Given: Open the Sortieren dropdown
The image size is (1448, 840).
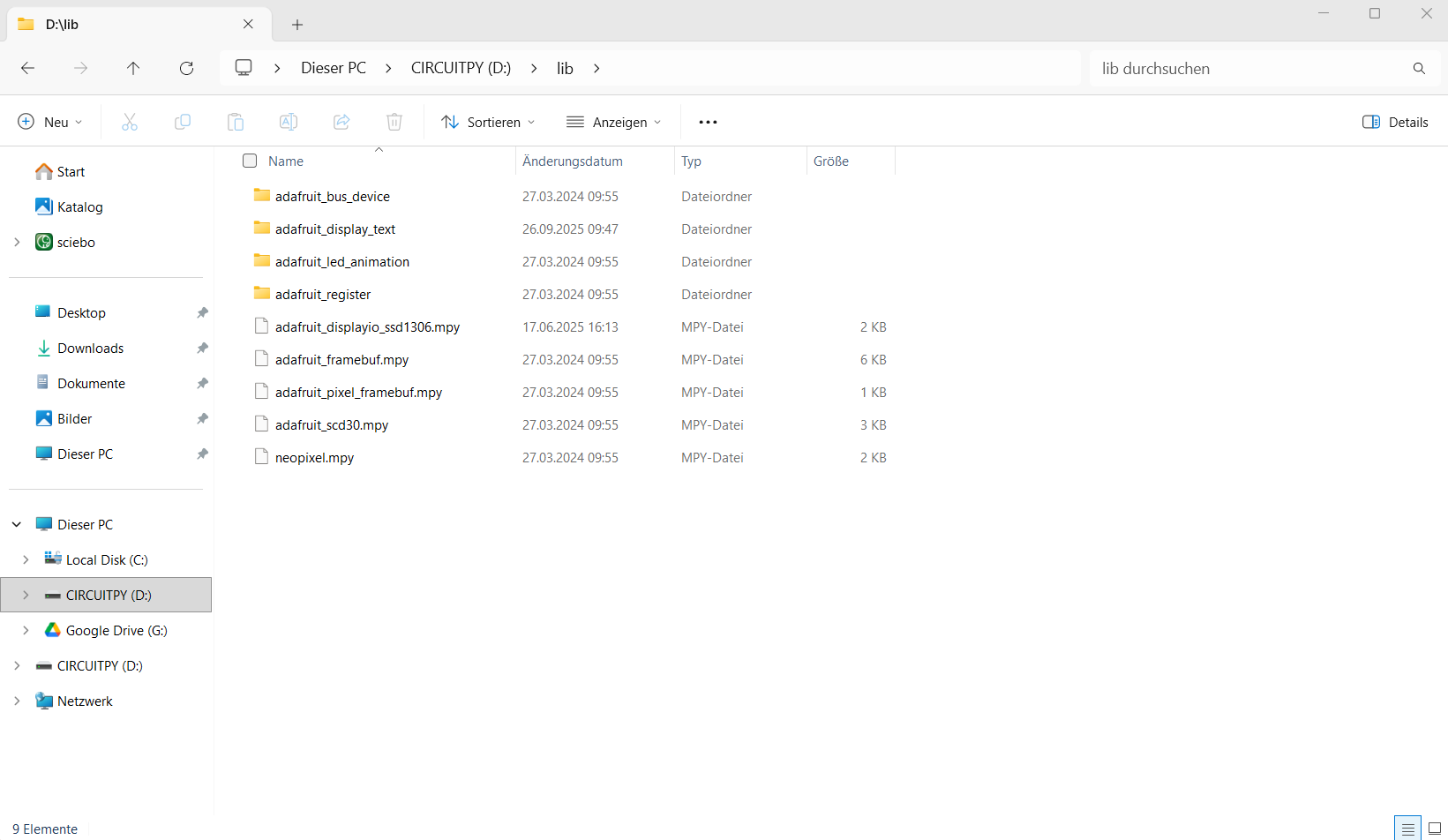Looking at the screenshot, I should click(x=488, y=122).
